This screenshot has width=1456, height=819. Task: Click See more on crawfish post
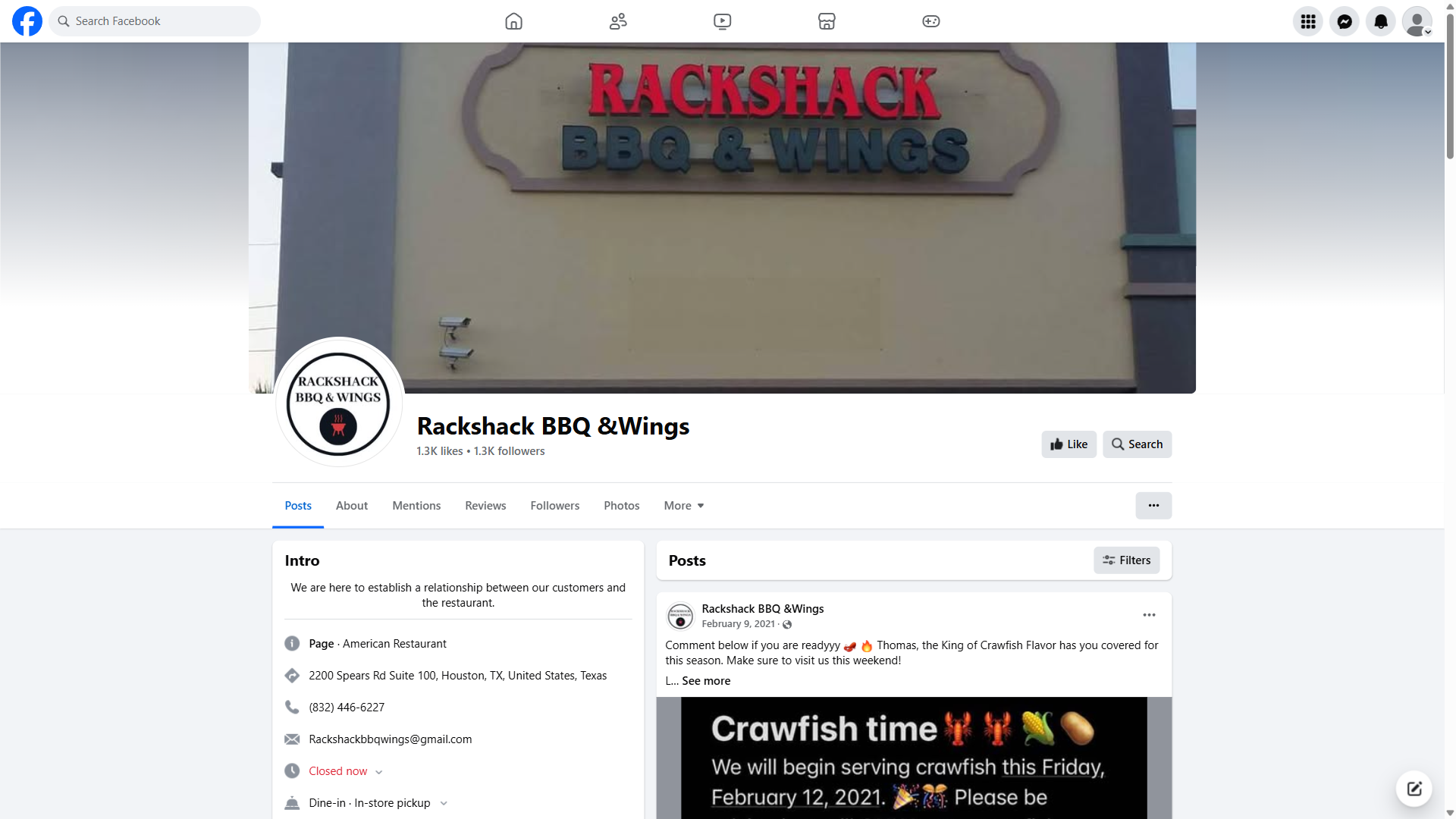point(706,681)
